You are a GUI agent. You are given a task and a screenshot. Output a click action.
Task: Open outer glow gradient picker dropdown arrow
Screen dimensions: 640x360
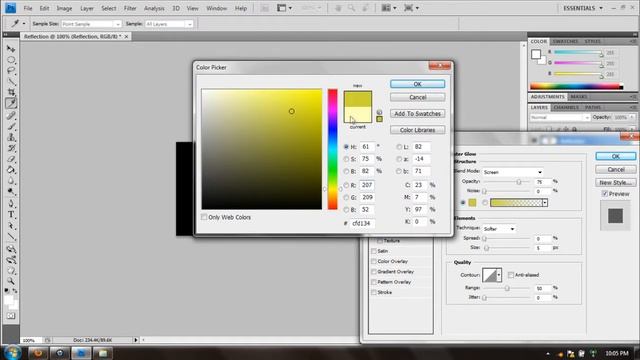[545, 203]
